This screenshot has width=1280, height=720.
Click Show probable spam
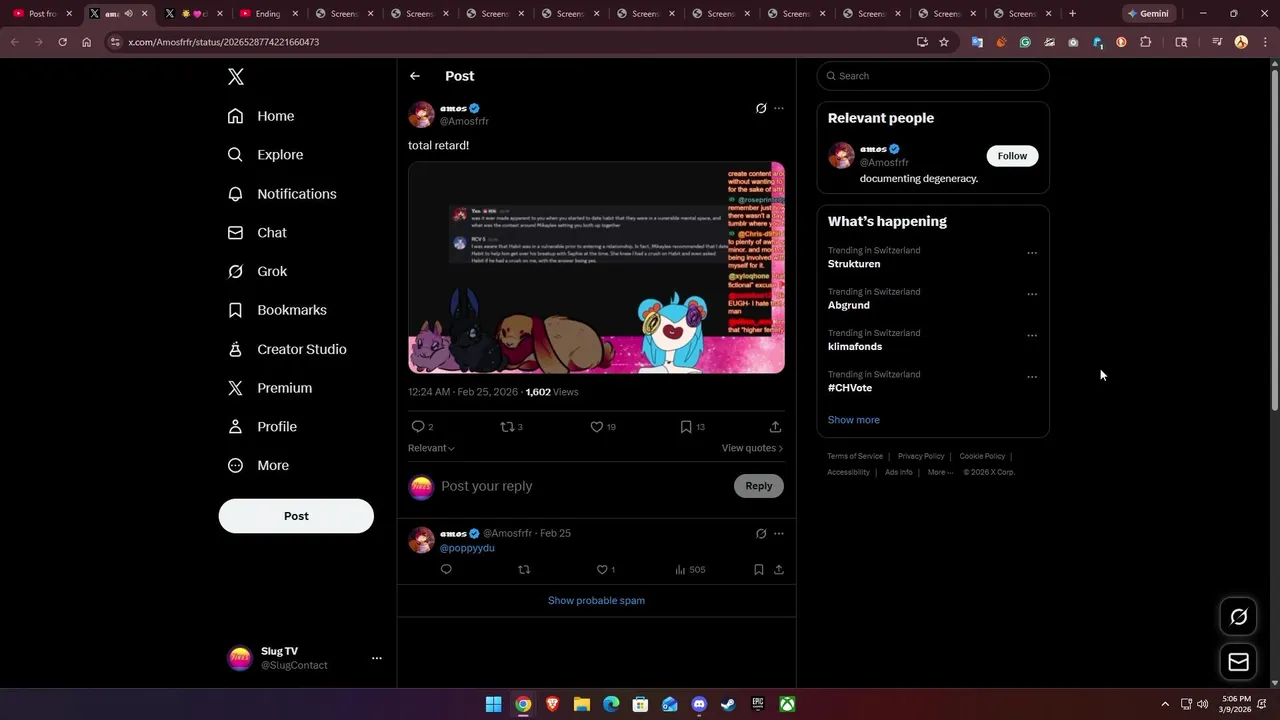coord(596,600)
